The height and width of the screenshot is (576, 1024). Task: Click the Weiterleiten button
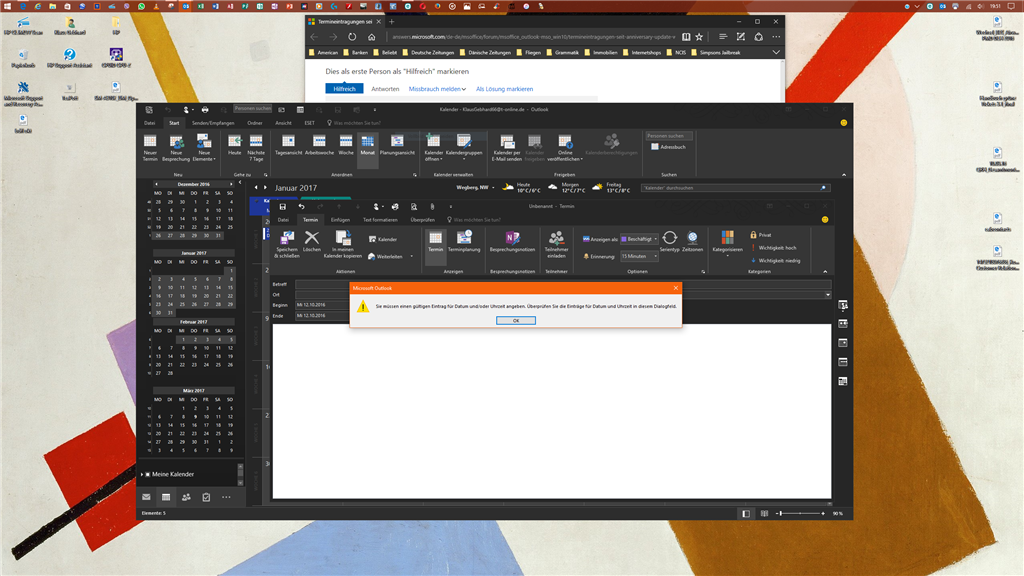pos(385,257)
